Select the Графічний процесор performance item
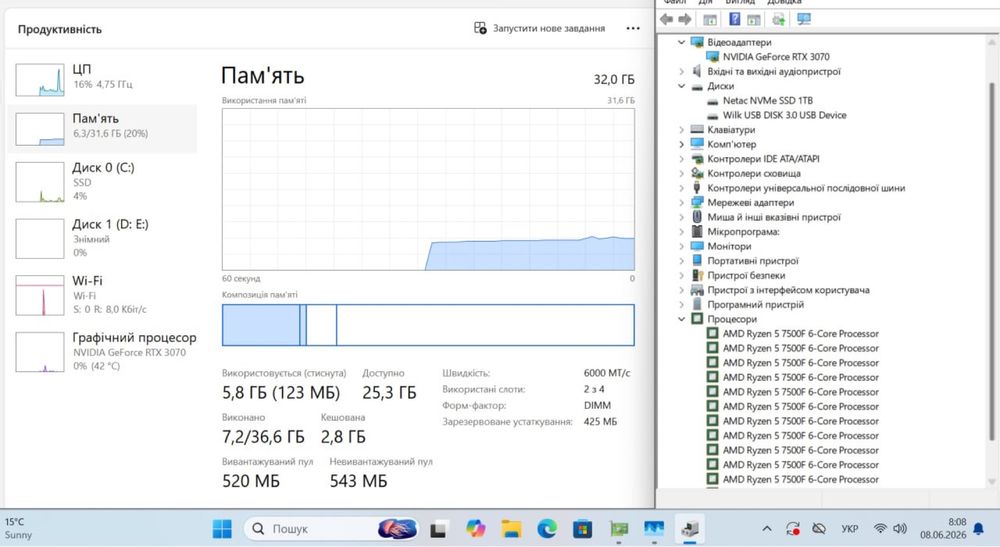 click(102, 351)
